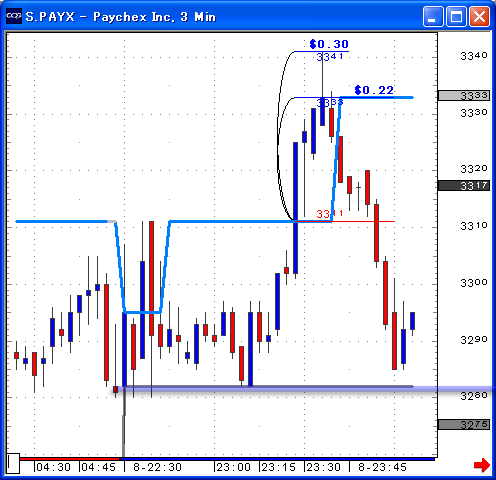The image size is (496, 480).
Task: Click the blue session bar under the chart
Action: pos(277,459)
